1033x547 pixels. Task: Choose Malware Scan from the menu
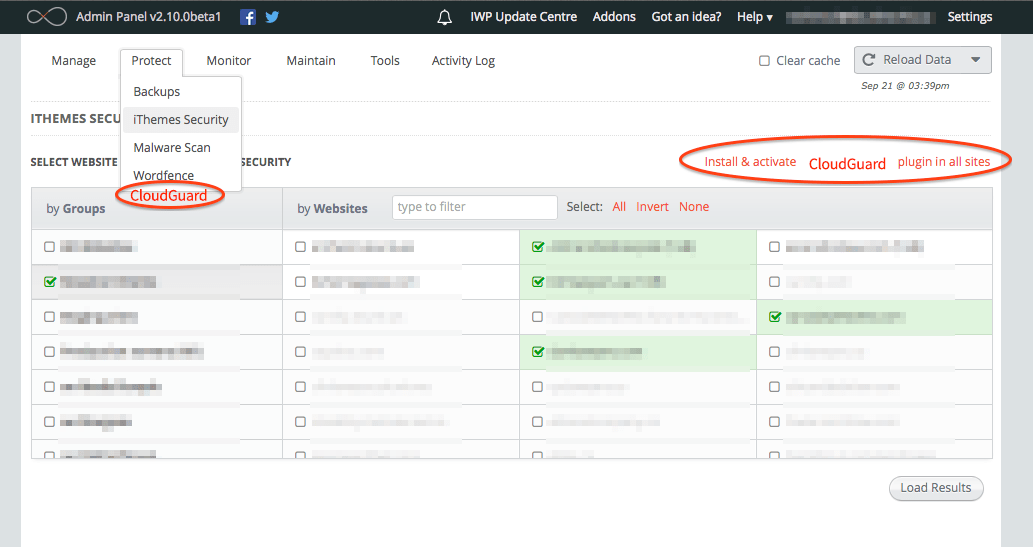click(172, 148)
